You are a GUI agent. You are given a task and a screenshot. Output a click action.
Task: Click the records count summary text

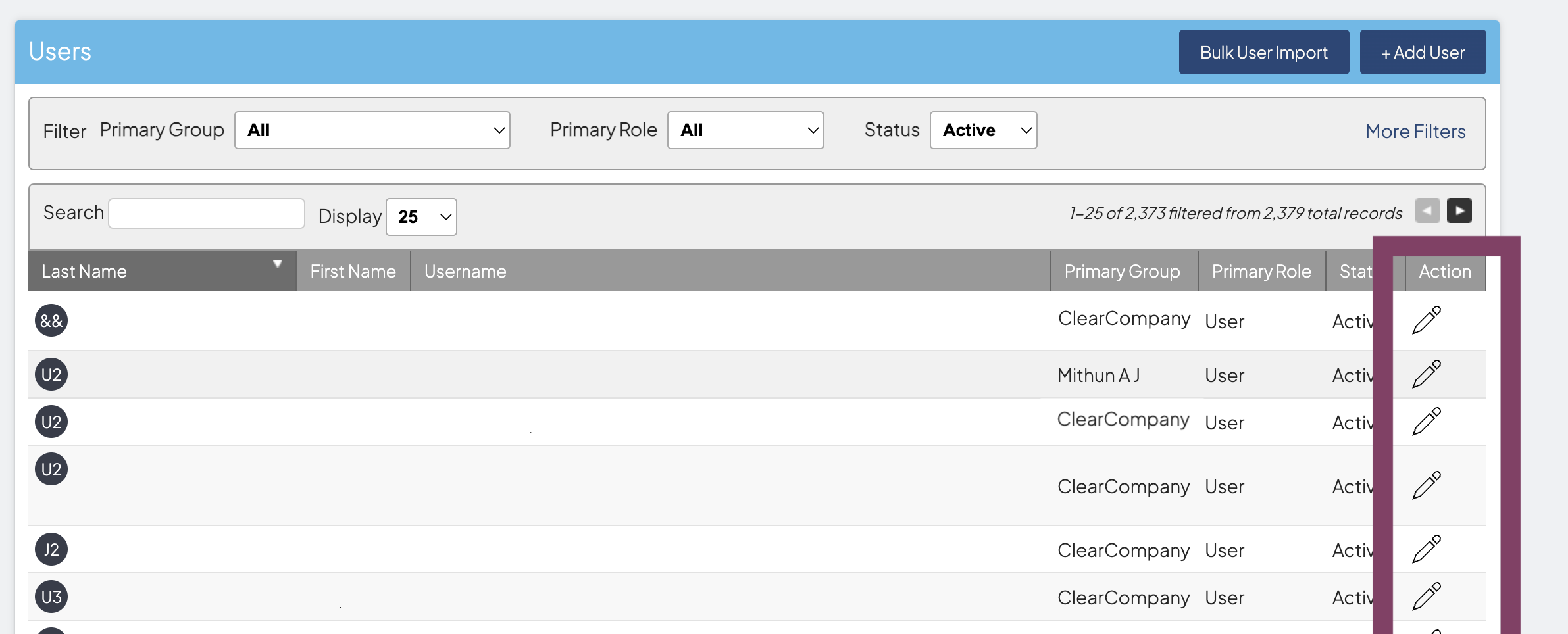point(1236,213)
